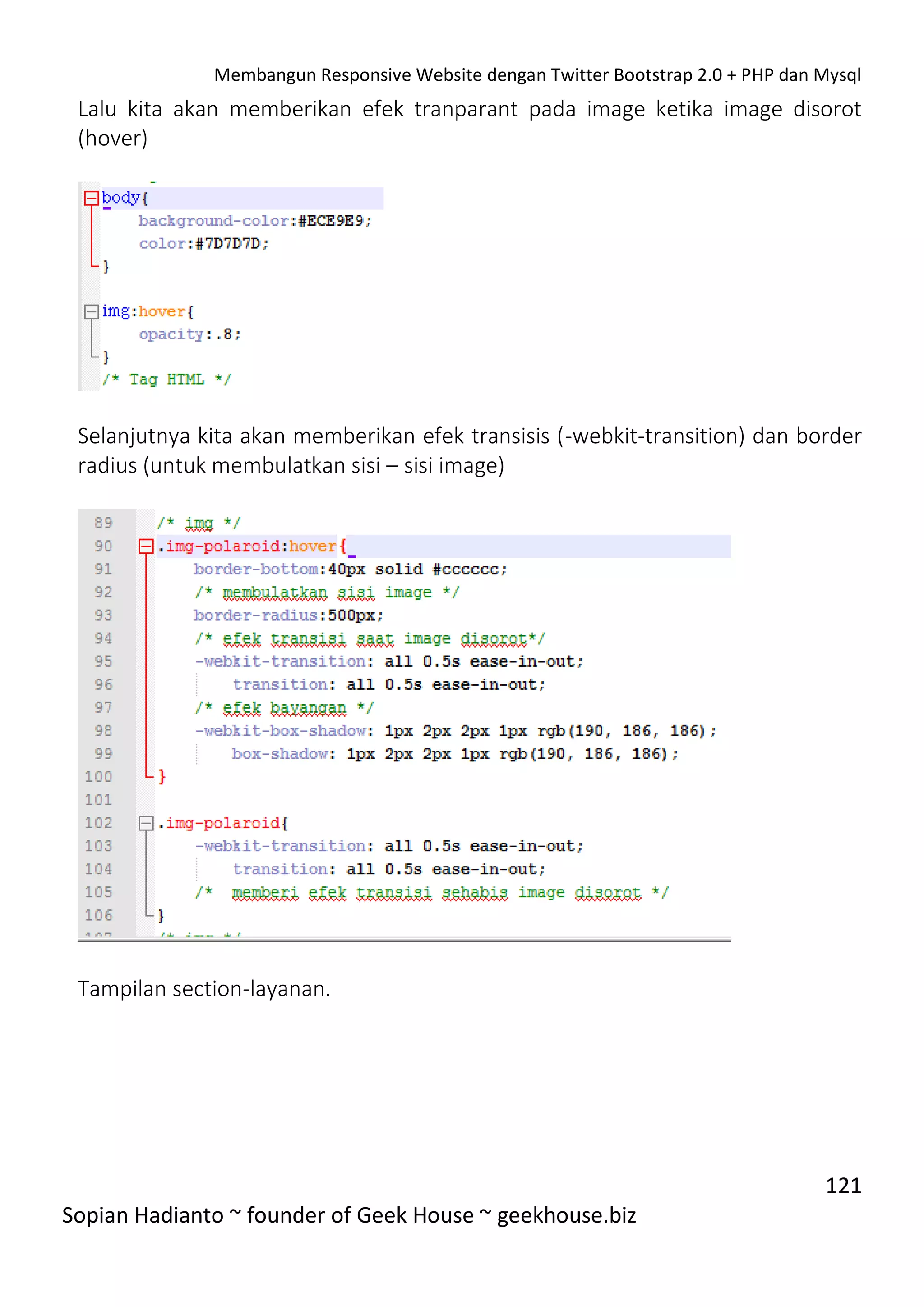Viewport: 924px width, 1307px height.
Task: Click the Tag HTML comment line
Action: pyautogui.click(x=166, y=380)
